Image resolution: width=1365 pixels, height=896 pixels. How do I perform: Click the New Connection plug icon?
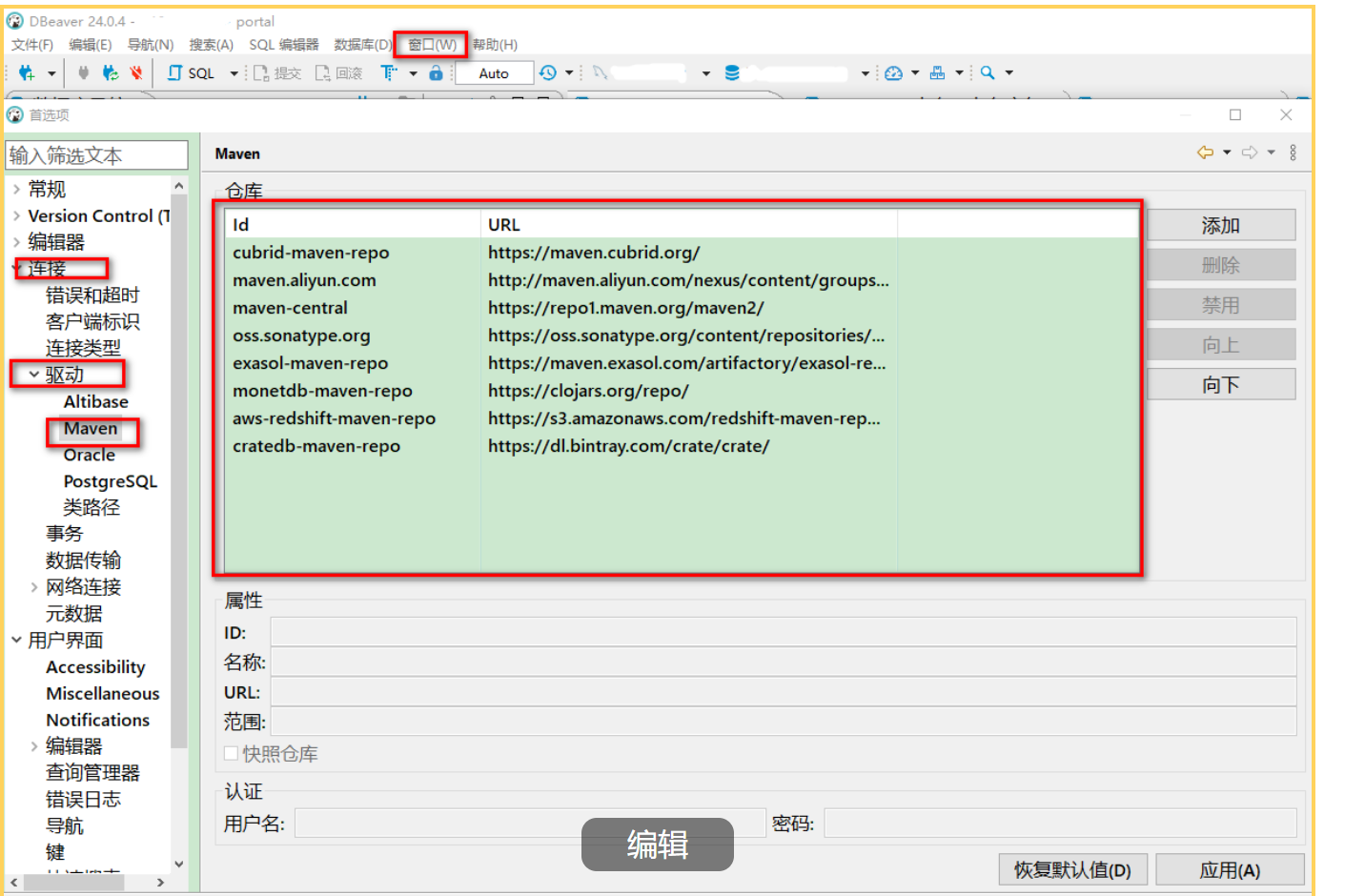[26, 72]
